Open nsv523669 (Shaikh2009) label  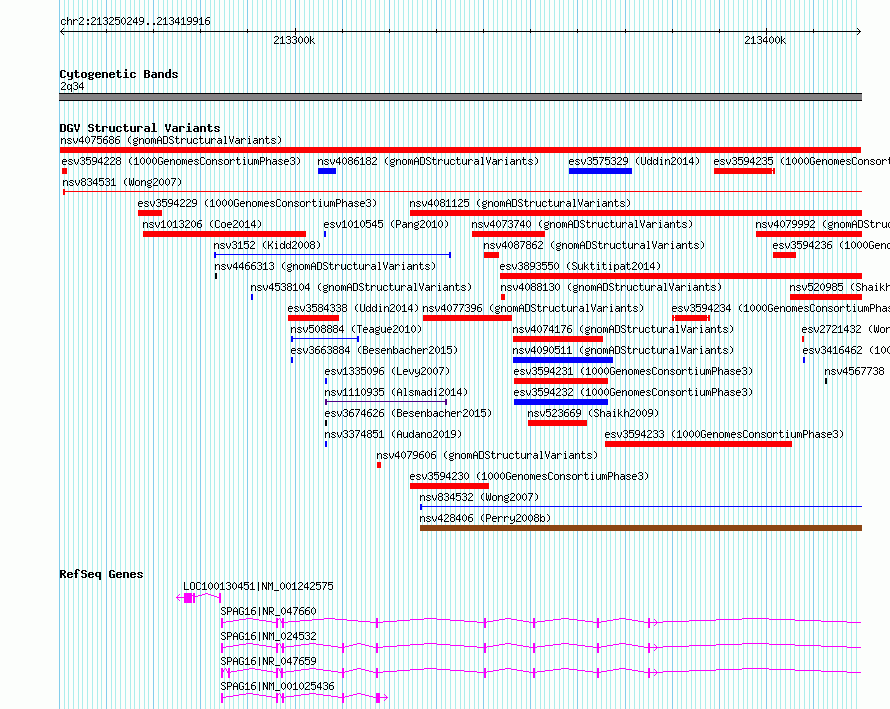pyautogui.click(x=593, y=413)
